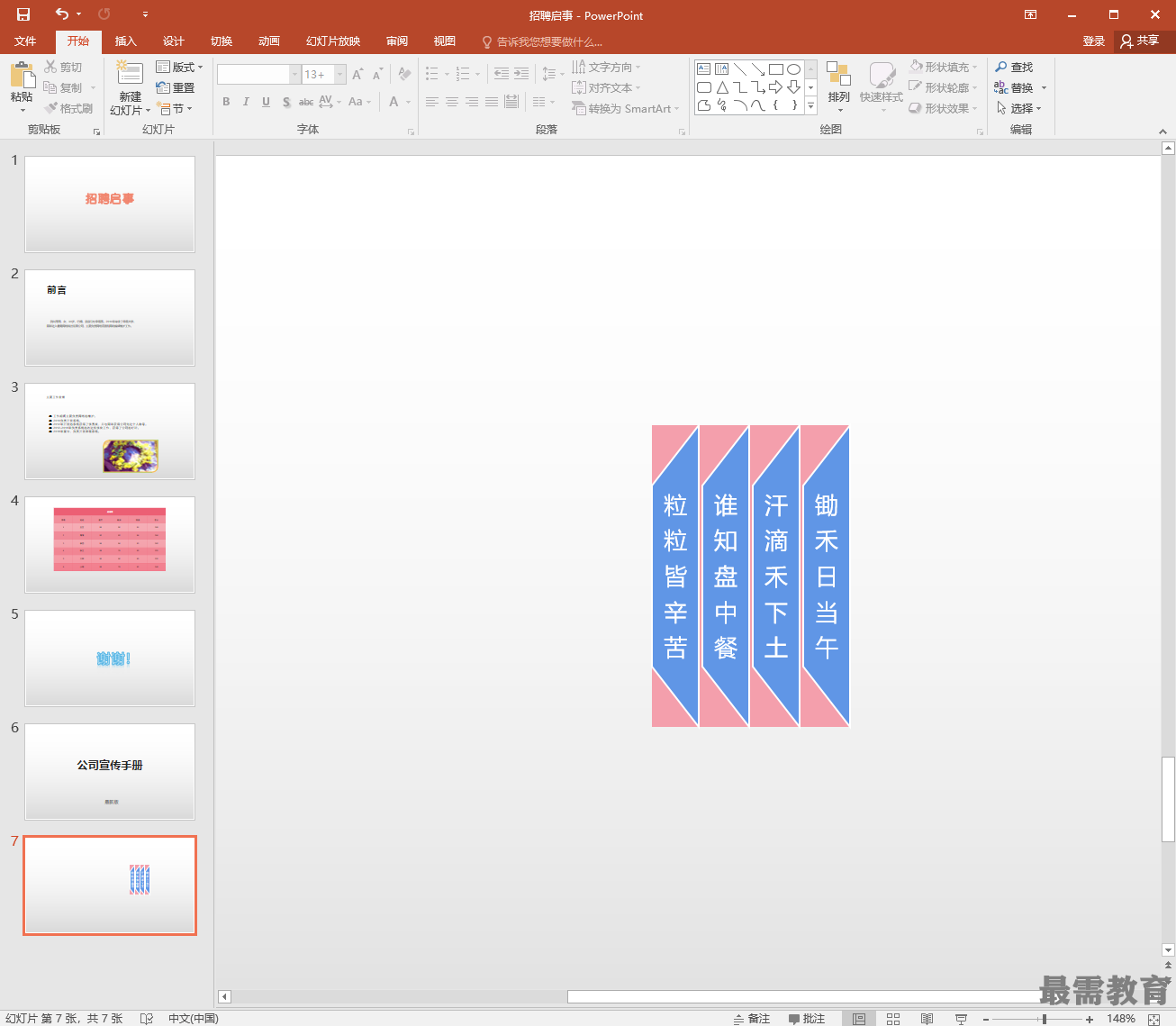Open the font name dropdown

[294, 74]
